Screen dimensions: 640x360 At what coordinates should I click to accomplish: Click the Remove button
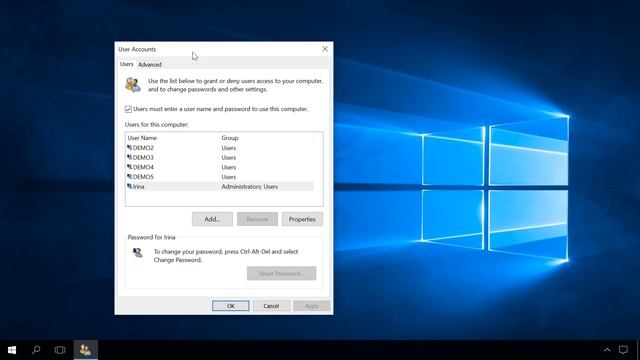point(257,219)
